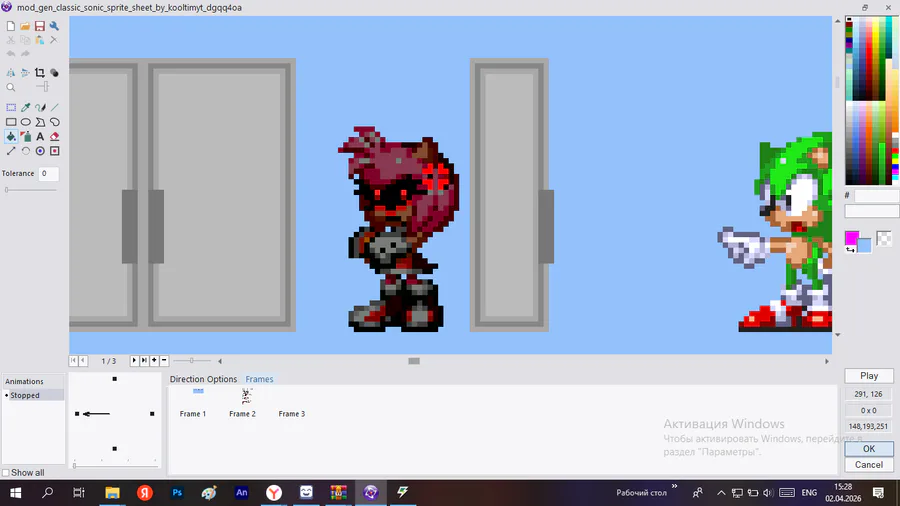Select the magenta foreground color swatch

pos(852,238)
